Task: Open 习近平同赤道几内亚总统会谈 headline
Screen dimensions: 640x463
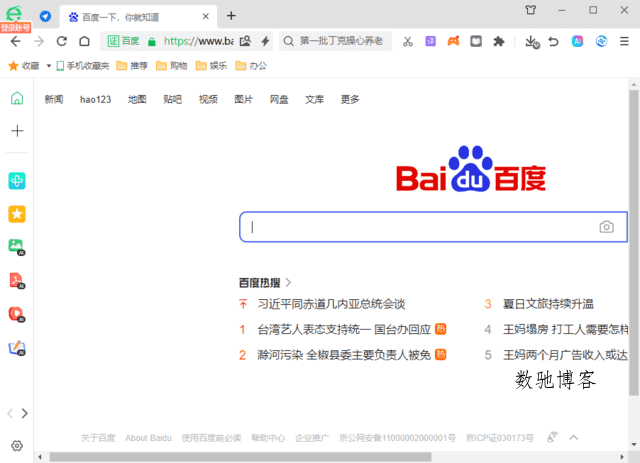Action: (331, 304)
